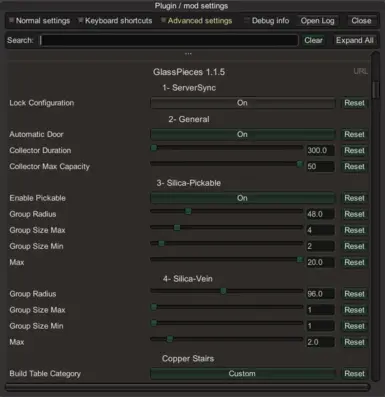Toggle Lock Configuration On button
This screenshot has height=397, width=385.
(243, 103)
